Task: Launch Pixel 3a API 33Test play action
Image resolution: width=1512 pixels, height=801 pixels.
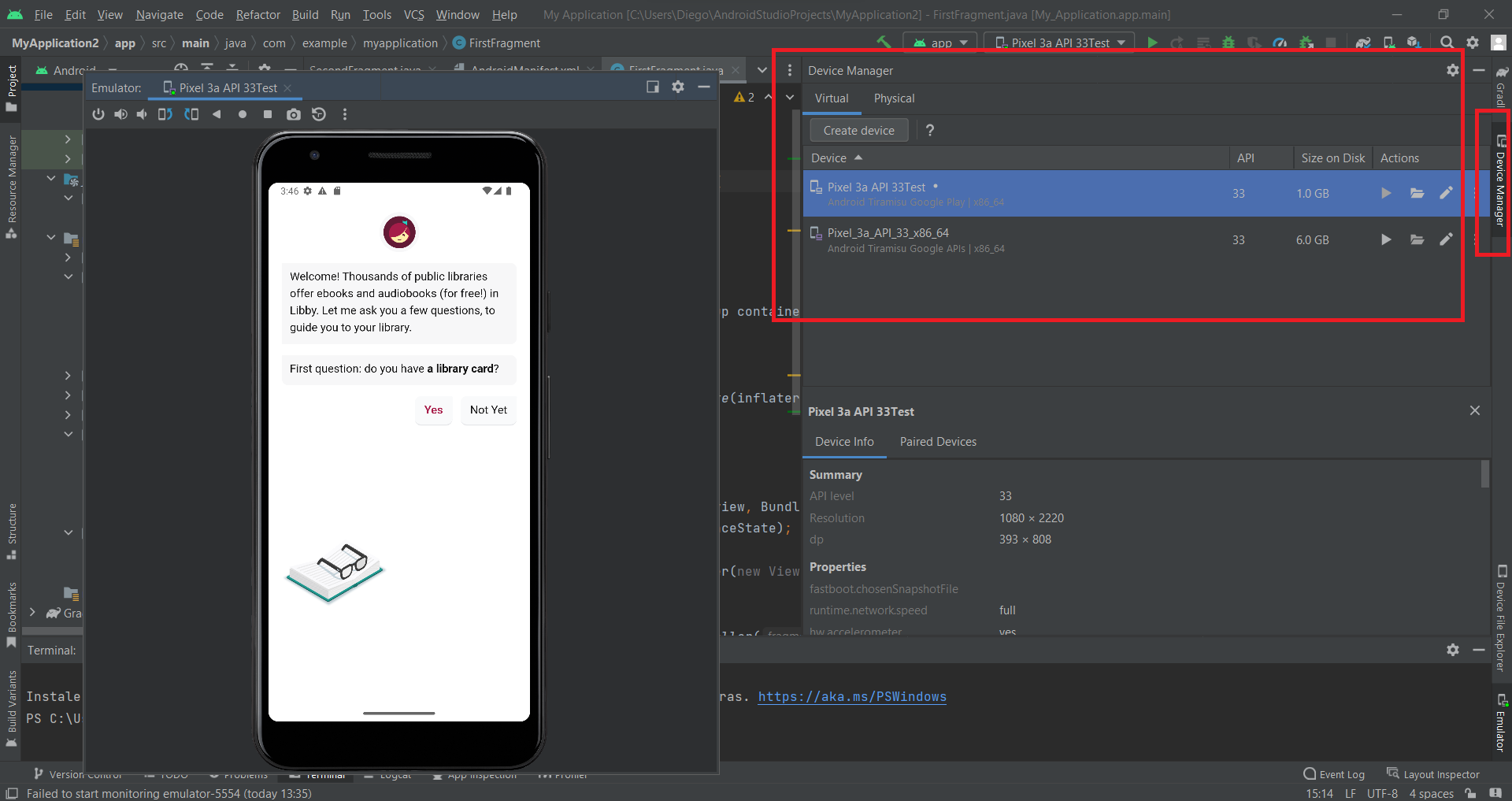Action: click(x=1386, y=193)
